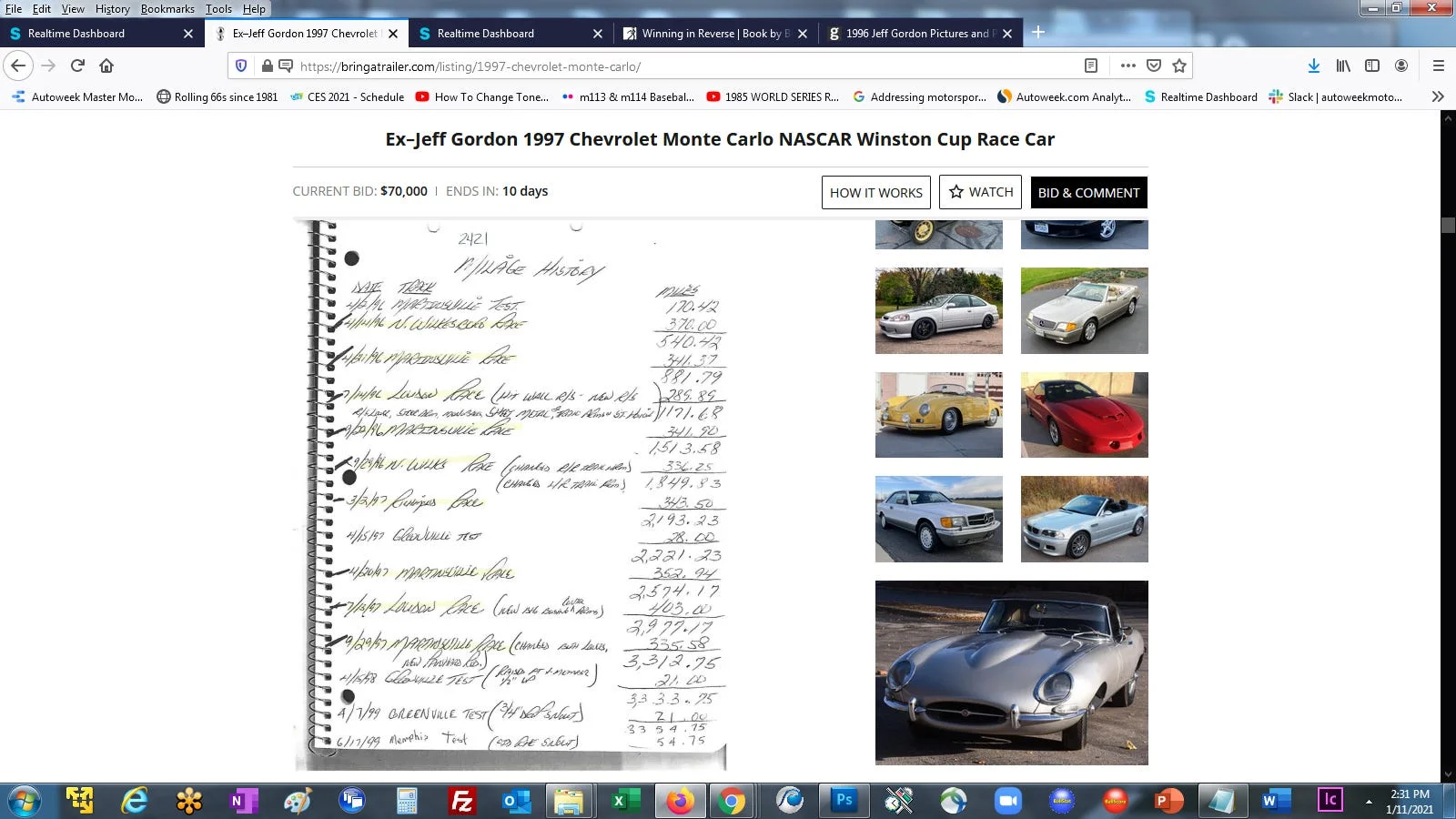This screenshot has height=819, width=1456.
Task: Bookmark this page with the star icon
Action: (1178, 66)
